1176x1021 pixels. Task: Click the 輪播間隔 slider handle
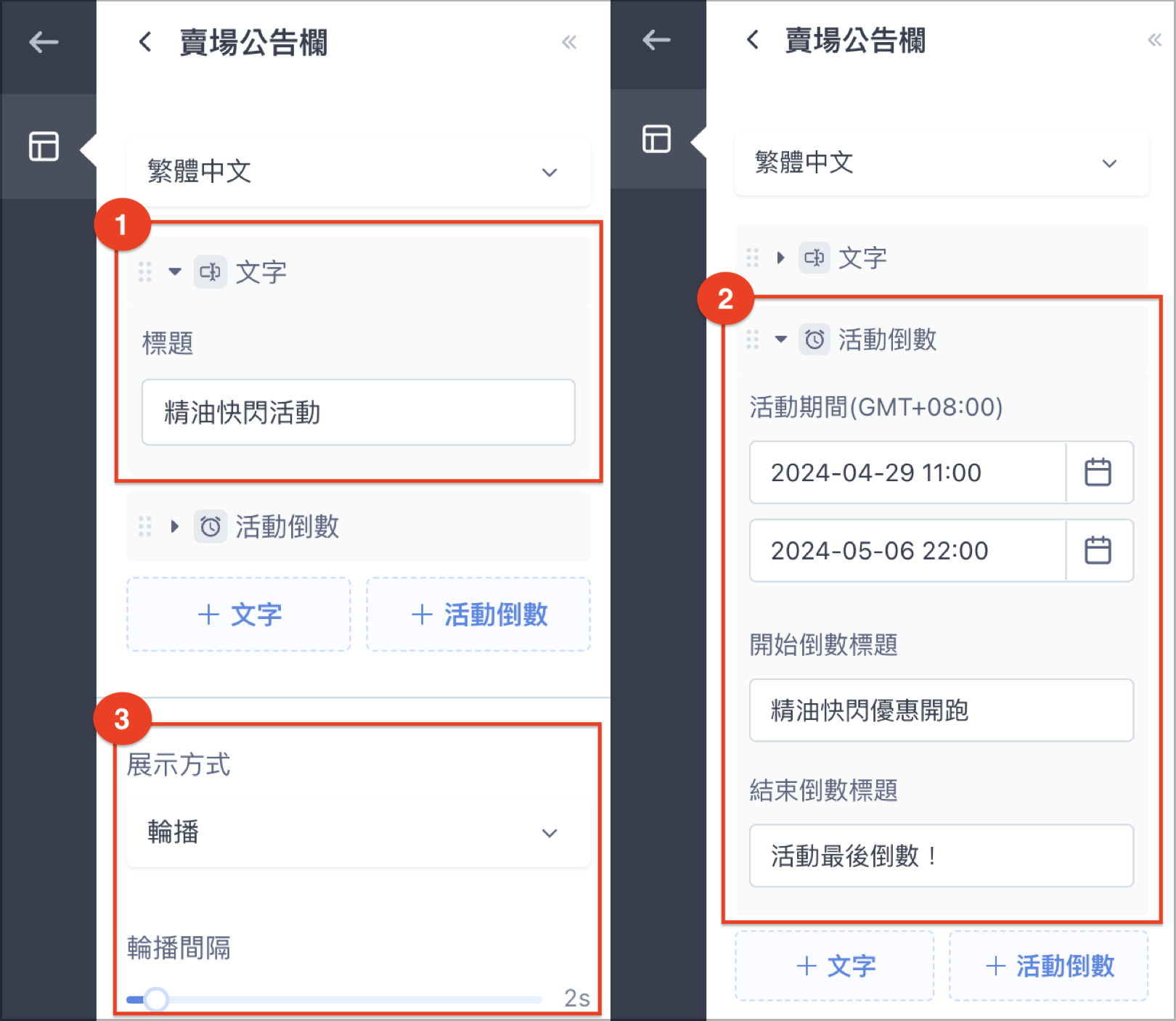155,999
